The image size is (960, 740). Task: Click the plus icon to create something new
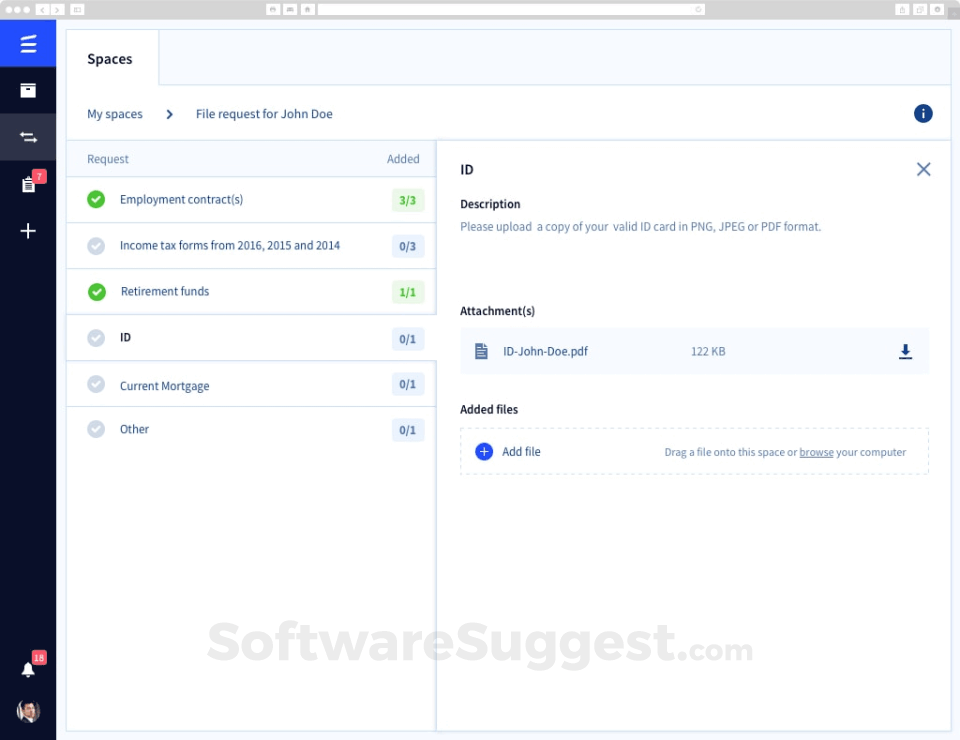(29, 231)
